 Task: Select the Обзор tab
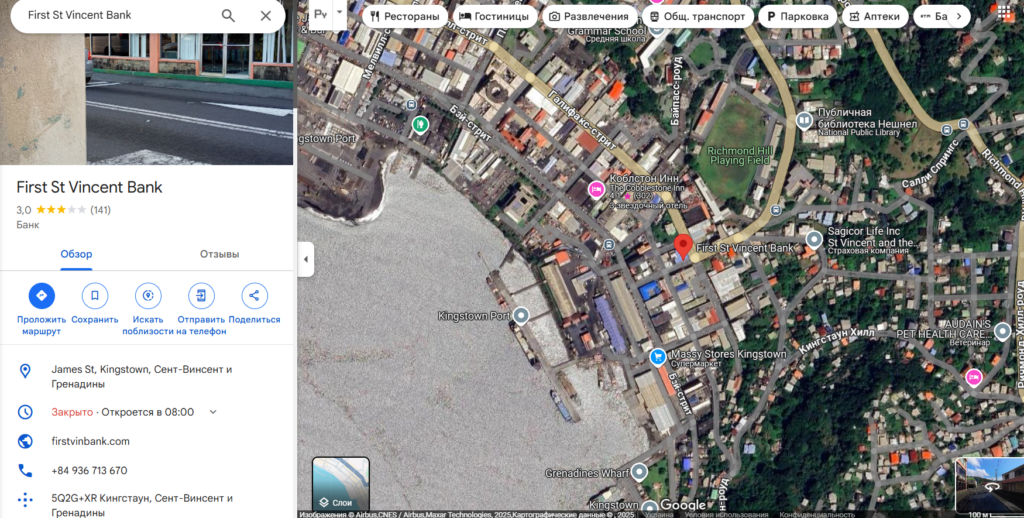pyautogui.click(x=76, y=254)
